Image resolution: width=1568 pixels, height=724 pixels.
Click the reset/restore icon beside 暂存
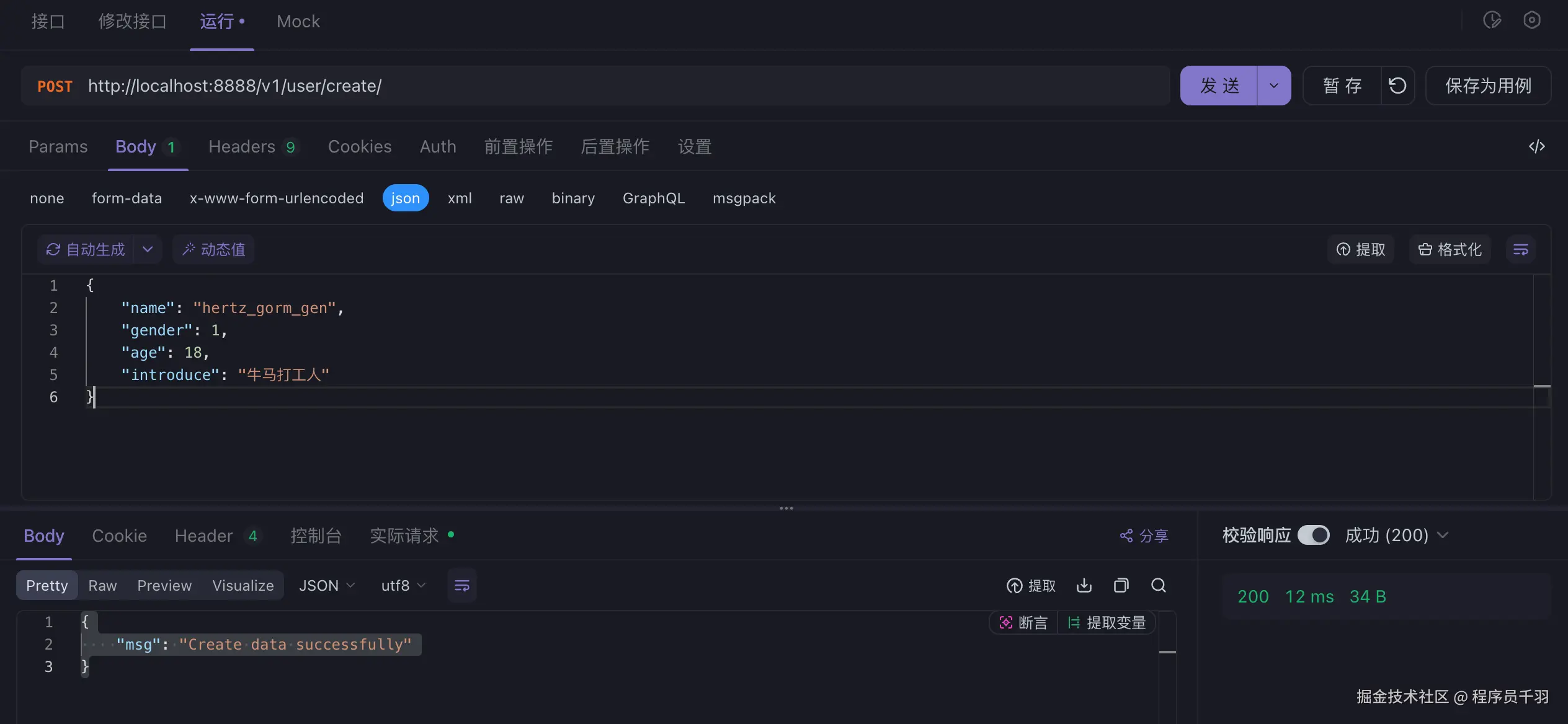[1397, 86]
